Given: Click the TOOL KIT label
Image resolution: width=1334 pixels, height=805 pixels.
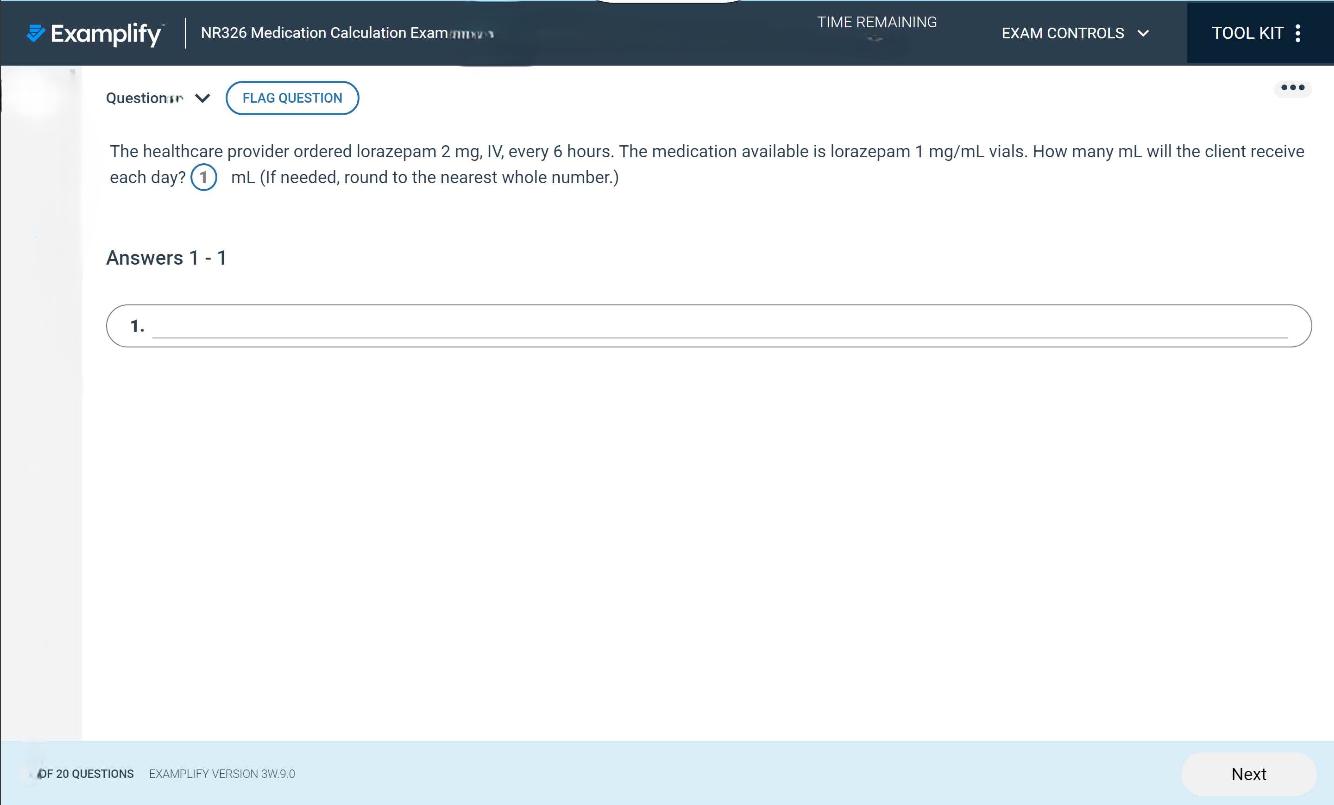Looking at the screenshot, I should pos(1247,33).
